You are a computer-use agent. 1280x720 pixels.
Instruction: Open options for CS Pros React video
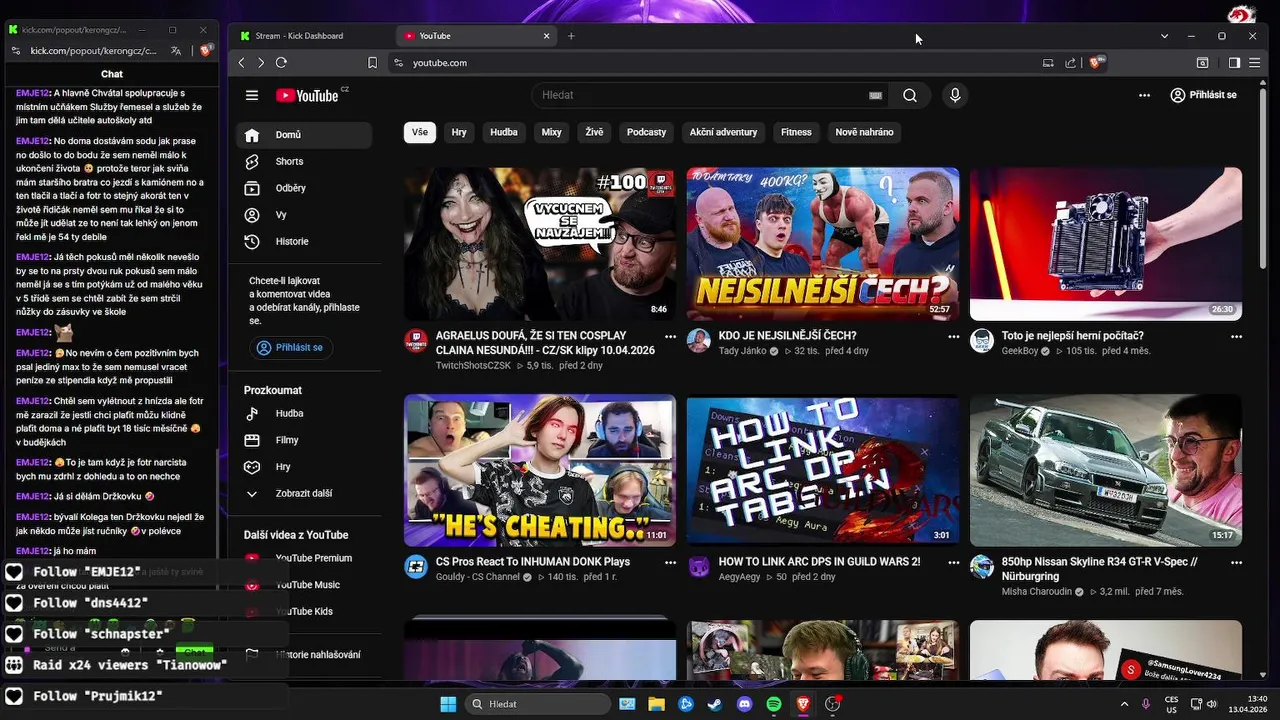670,563
